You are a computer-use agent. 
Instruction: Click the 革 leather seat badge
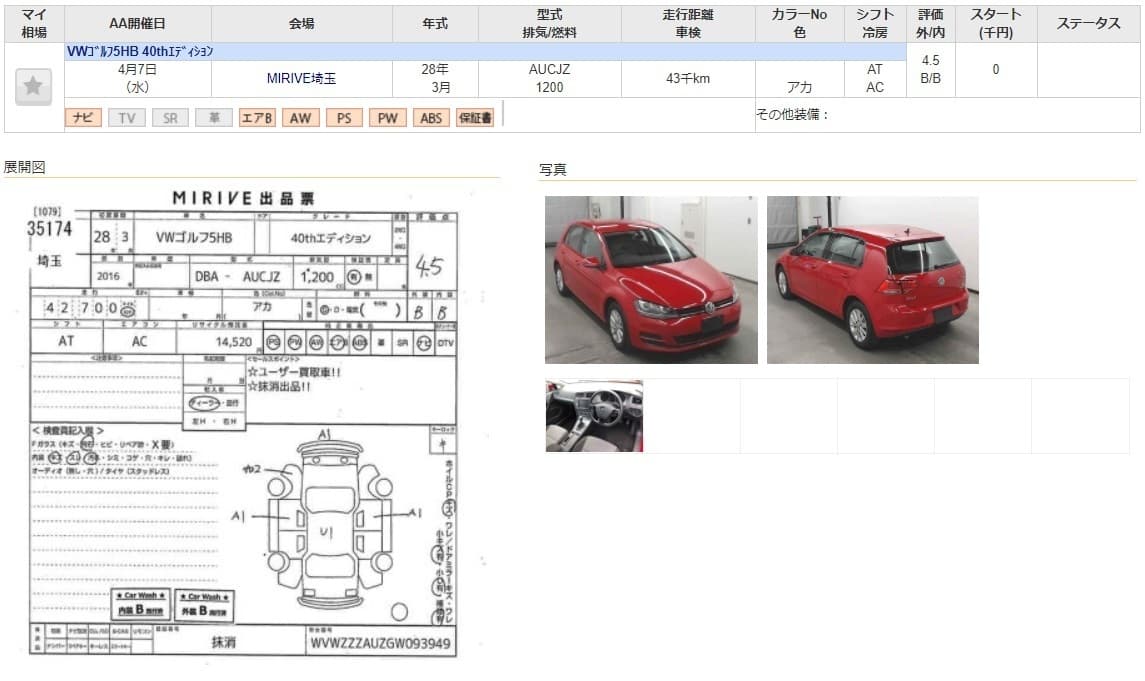(x=213, y=118)
